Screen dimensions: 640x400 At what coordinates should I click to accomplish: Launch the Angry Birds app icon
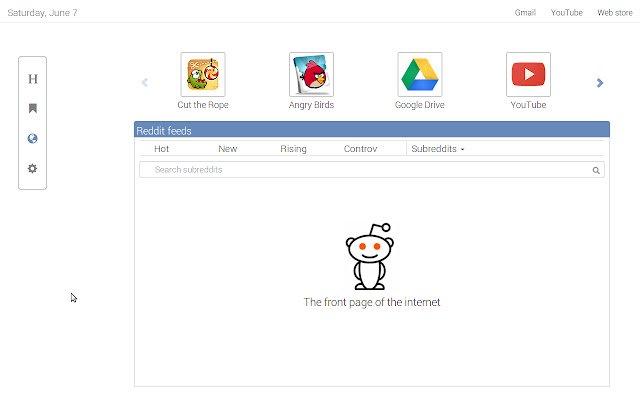click(x=311, y=74)
